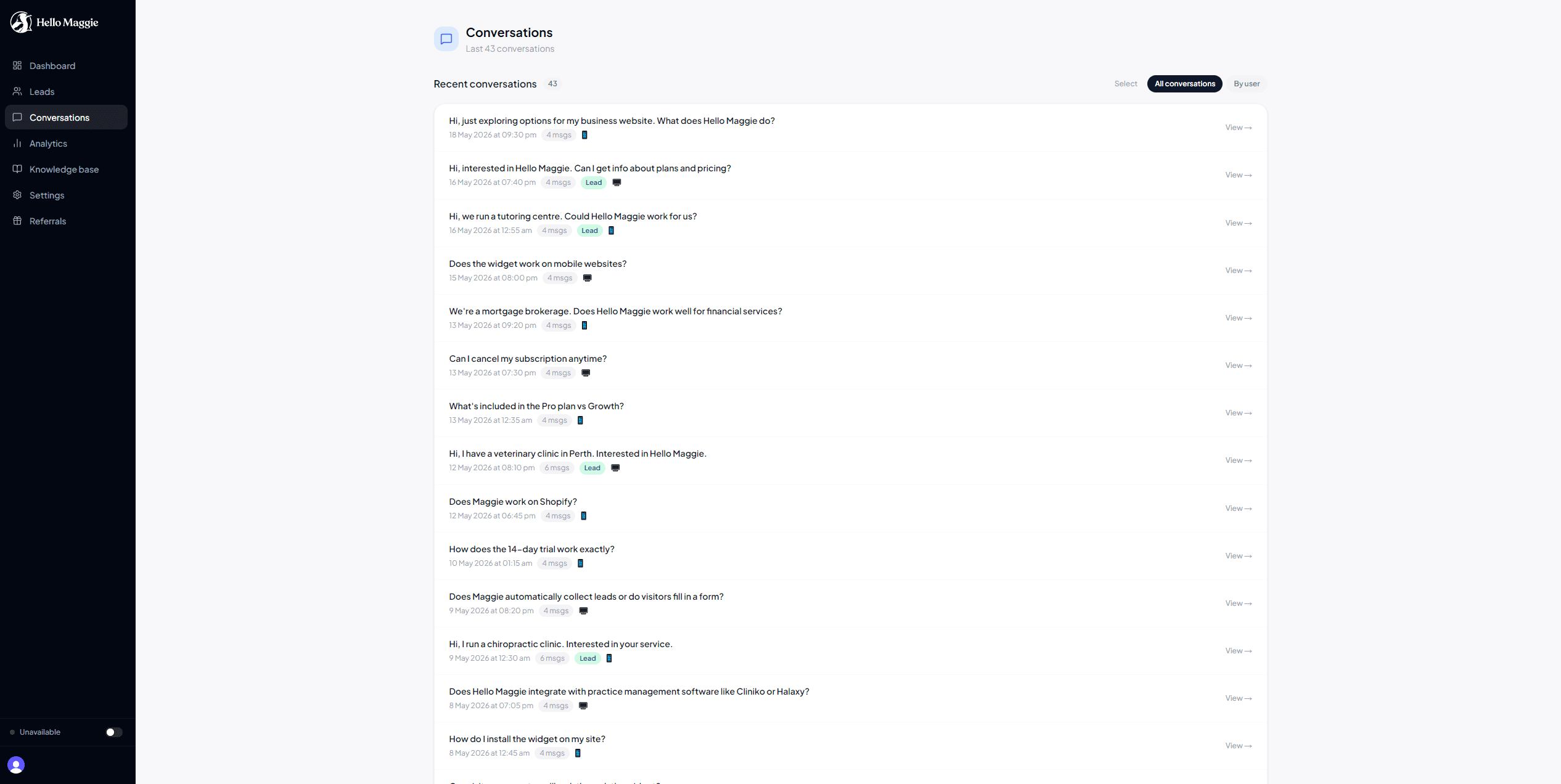Click the Select button
Image resolution: width=1561 pixels, height=784 pixels.
coord(1126,84)
